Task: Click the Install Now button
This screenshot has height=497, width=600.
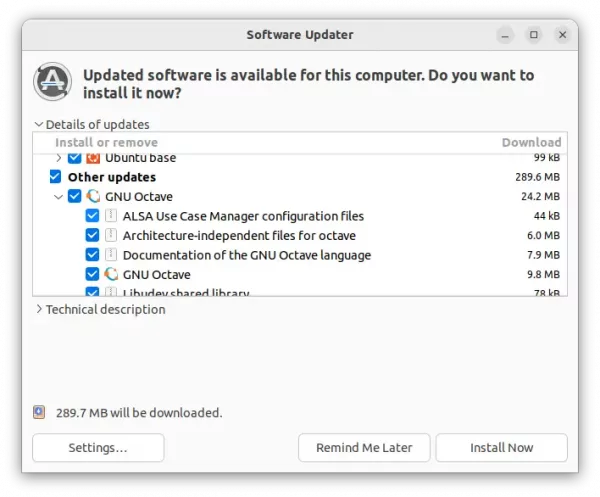Action: tap(501, 448)
